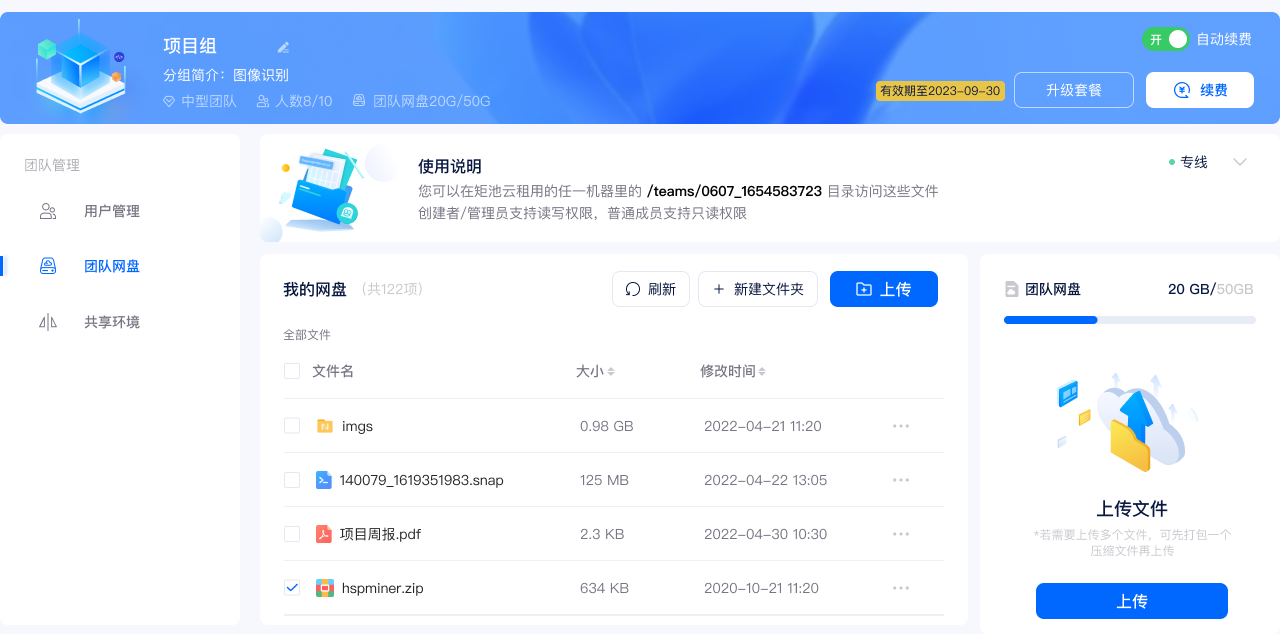Check the 140079_1619351983.snap checkbox
This screenshot has height=634, width=1280.
pyautogui.click(x=292, y=480)
